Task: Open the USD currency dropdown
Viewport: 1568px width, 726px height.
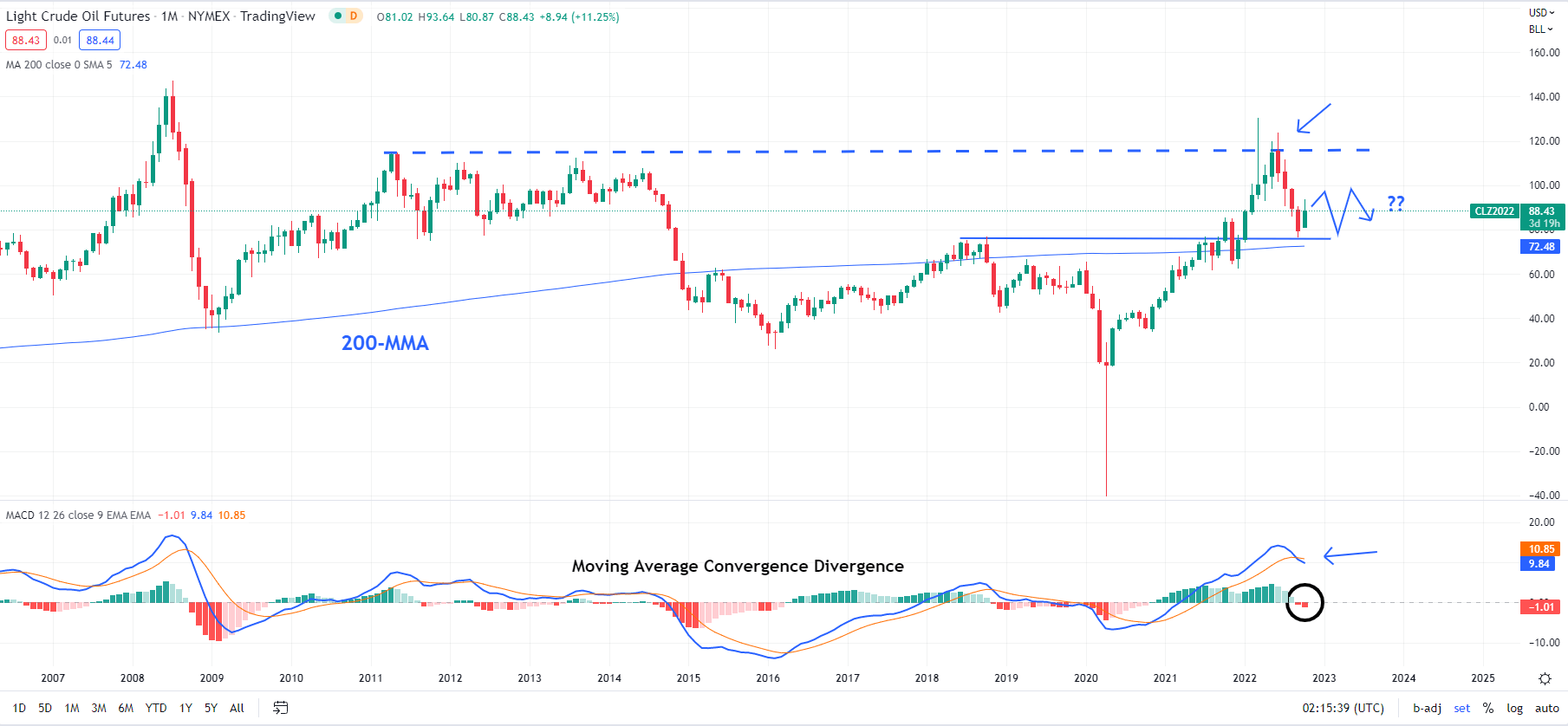Action: coord(1541,13)
